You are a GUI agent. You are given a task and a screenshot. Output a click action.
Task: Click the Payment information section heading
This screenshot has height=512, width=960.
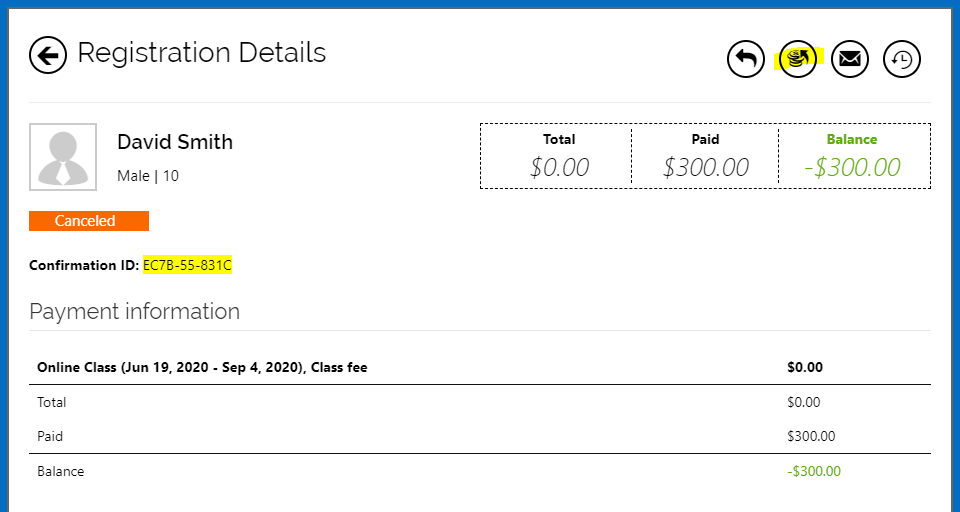pyautogui.click(x=134, y=311)
